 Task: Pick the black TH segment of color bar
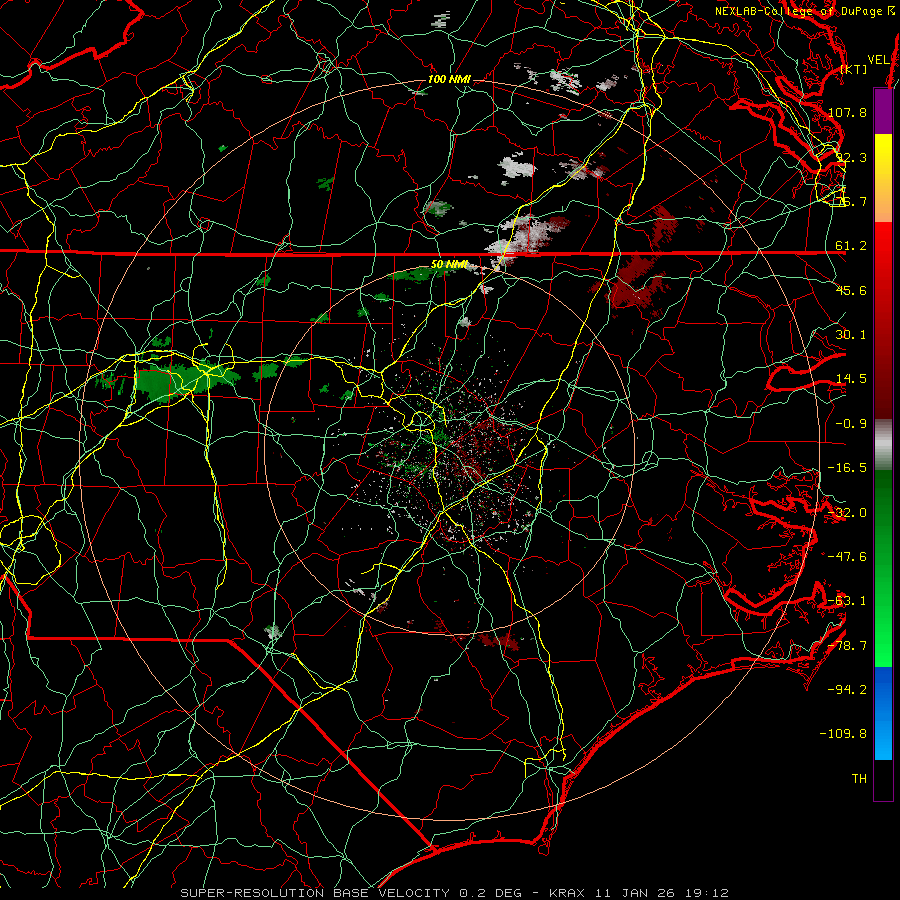click(883, 779)
